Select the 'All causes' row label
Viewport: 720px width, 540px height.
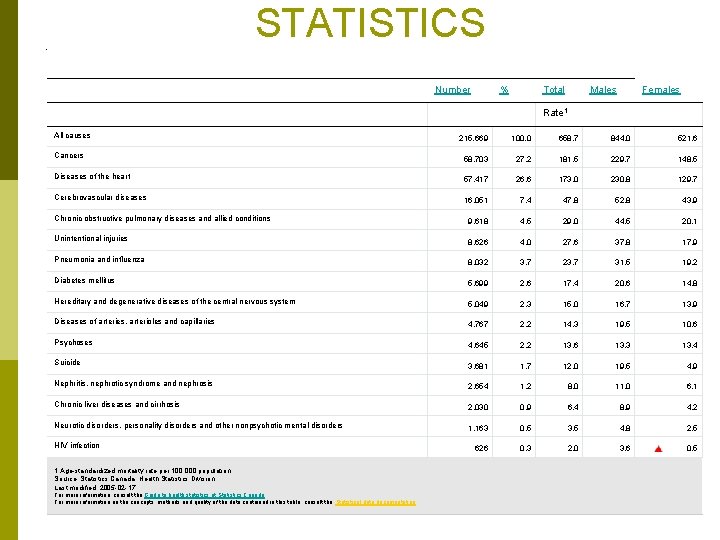(72, 135)
